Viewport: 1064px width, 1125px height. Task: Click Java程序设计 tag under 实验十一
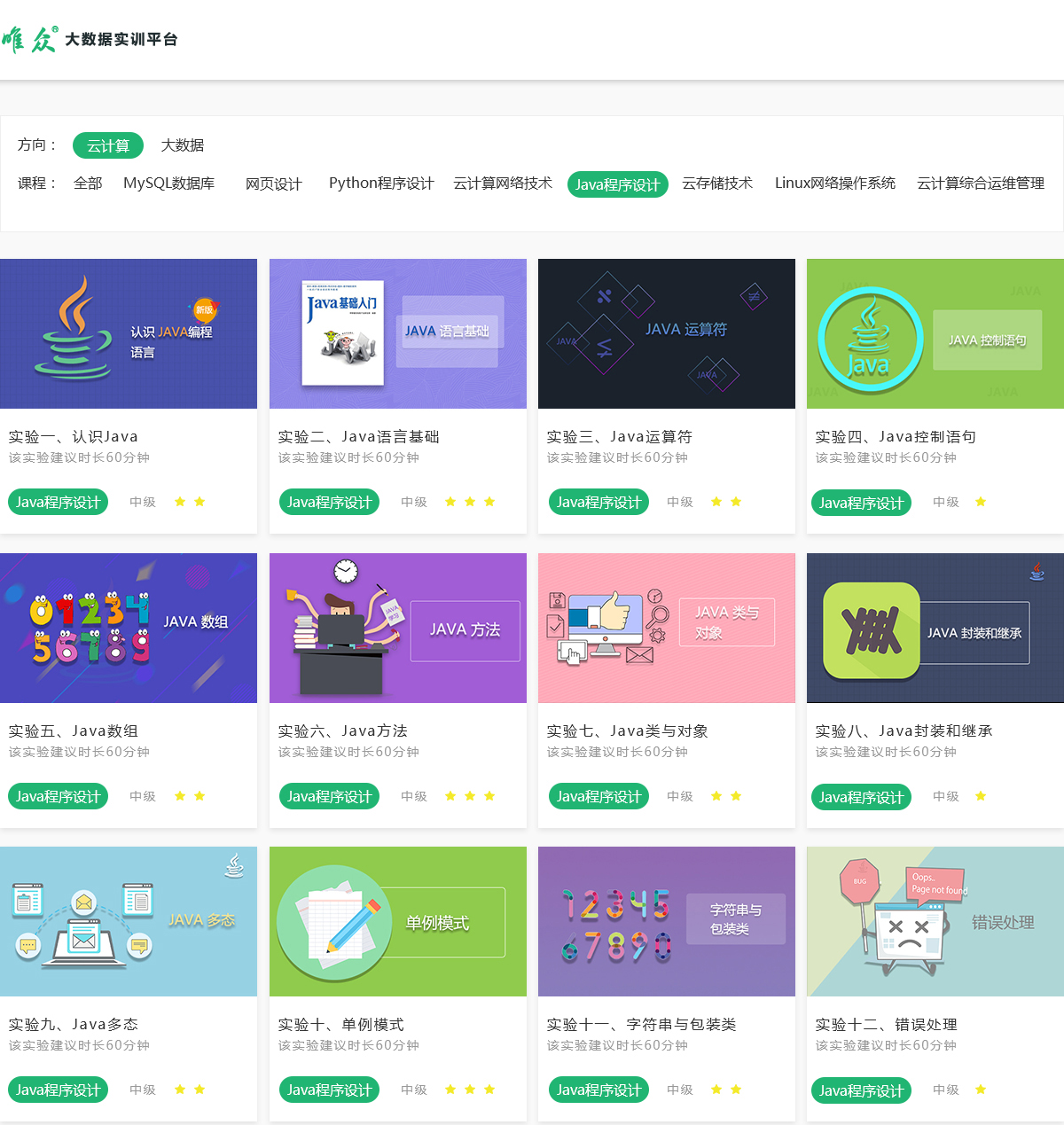(598, 1090)
